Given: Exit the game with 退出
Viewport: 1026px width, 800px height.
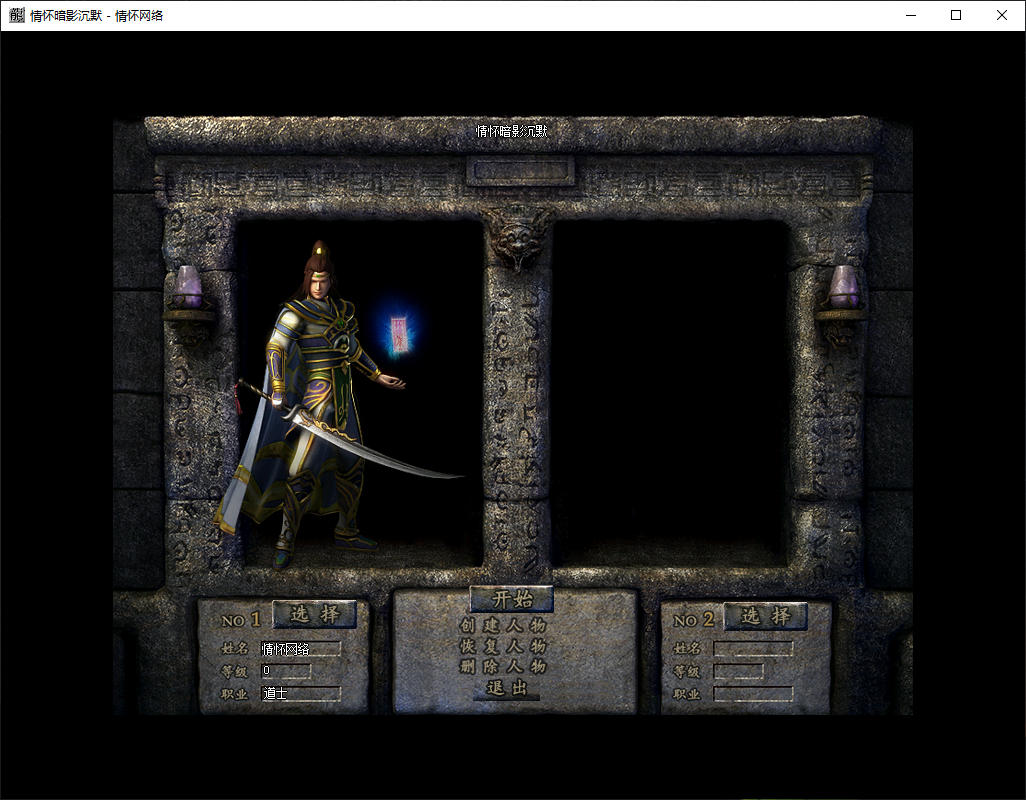Looking at the screenshot, I should point(506,688).
